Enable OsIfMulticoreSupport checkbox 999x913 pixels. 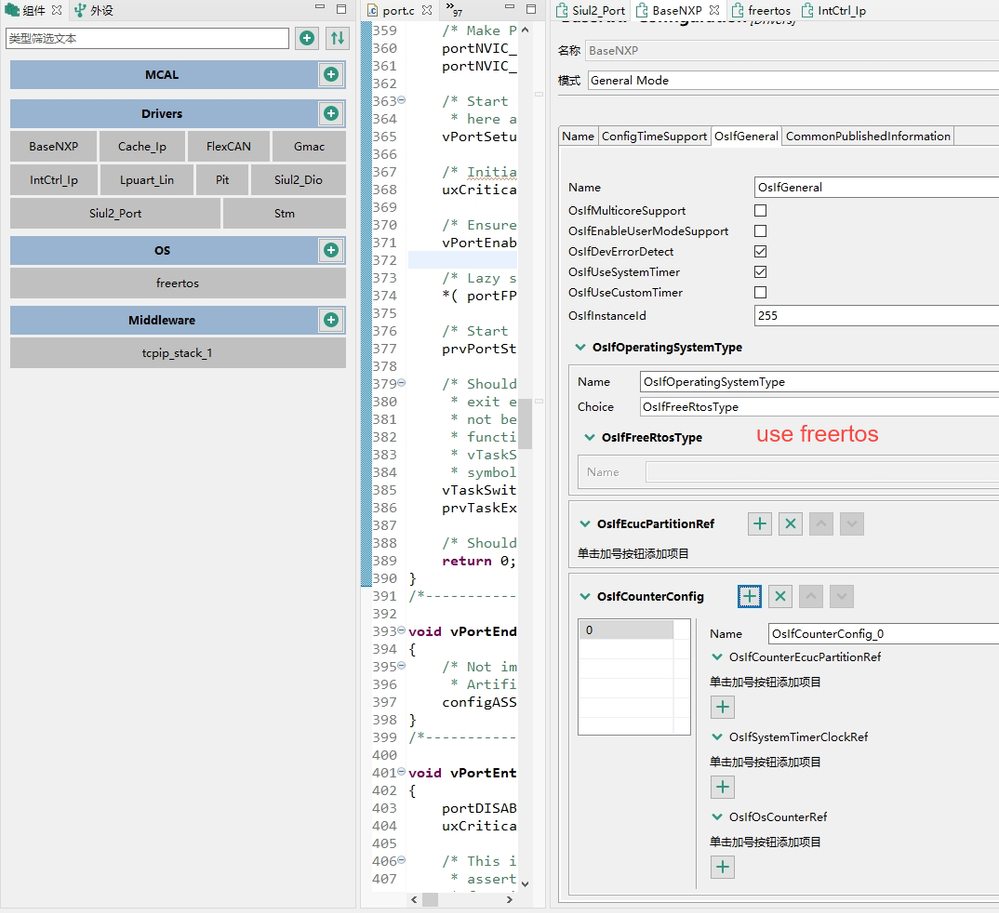[x=760, y=210]
